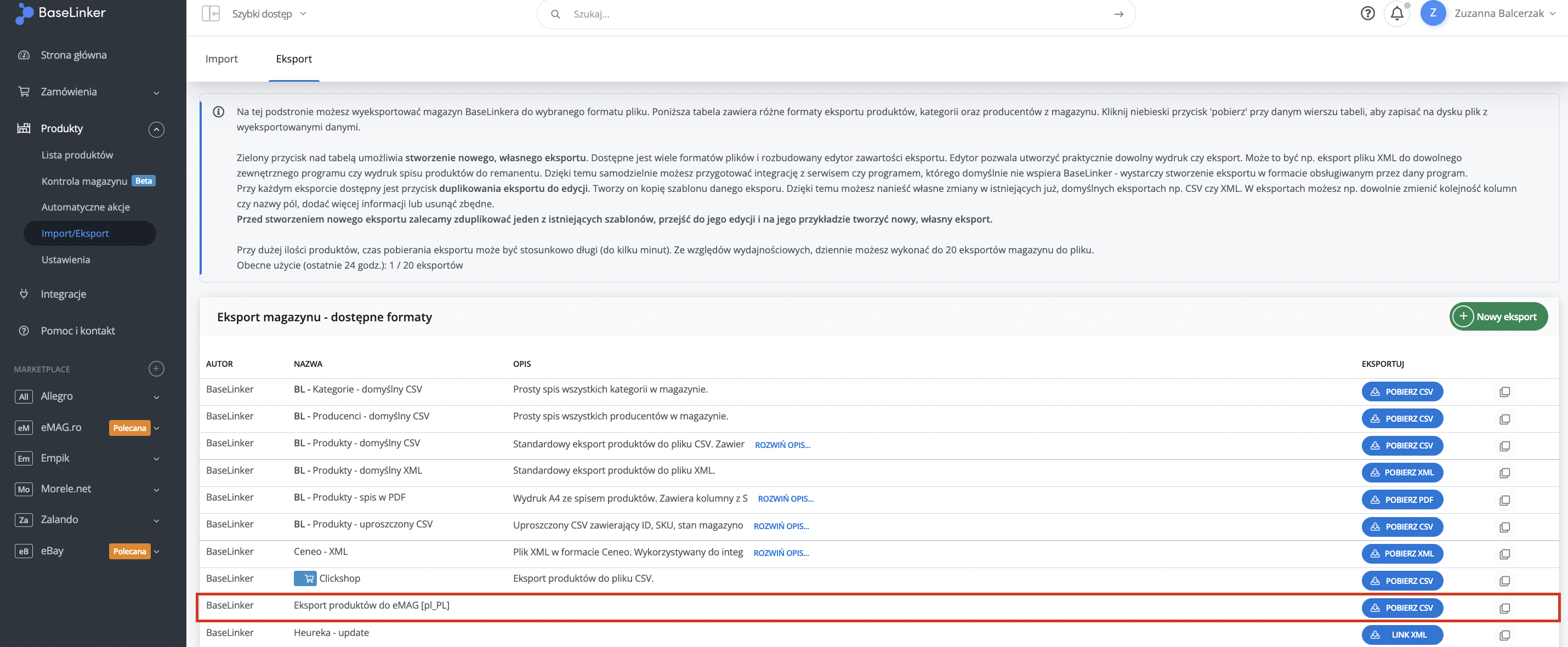
Task: Download CSV for Kategorie - domyślny CSV
Action: coord(1402,392)
